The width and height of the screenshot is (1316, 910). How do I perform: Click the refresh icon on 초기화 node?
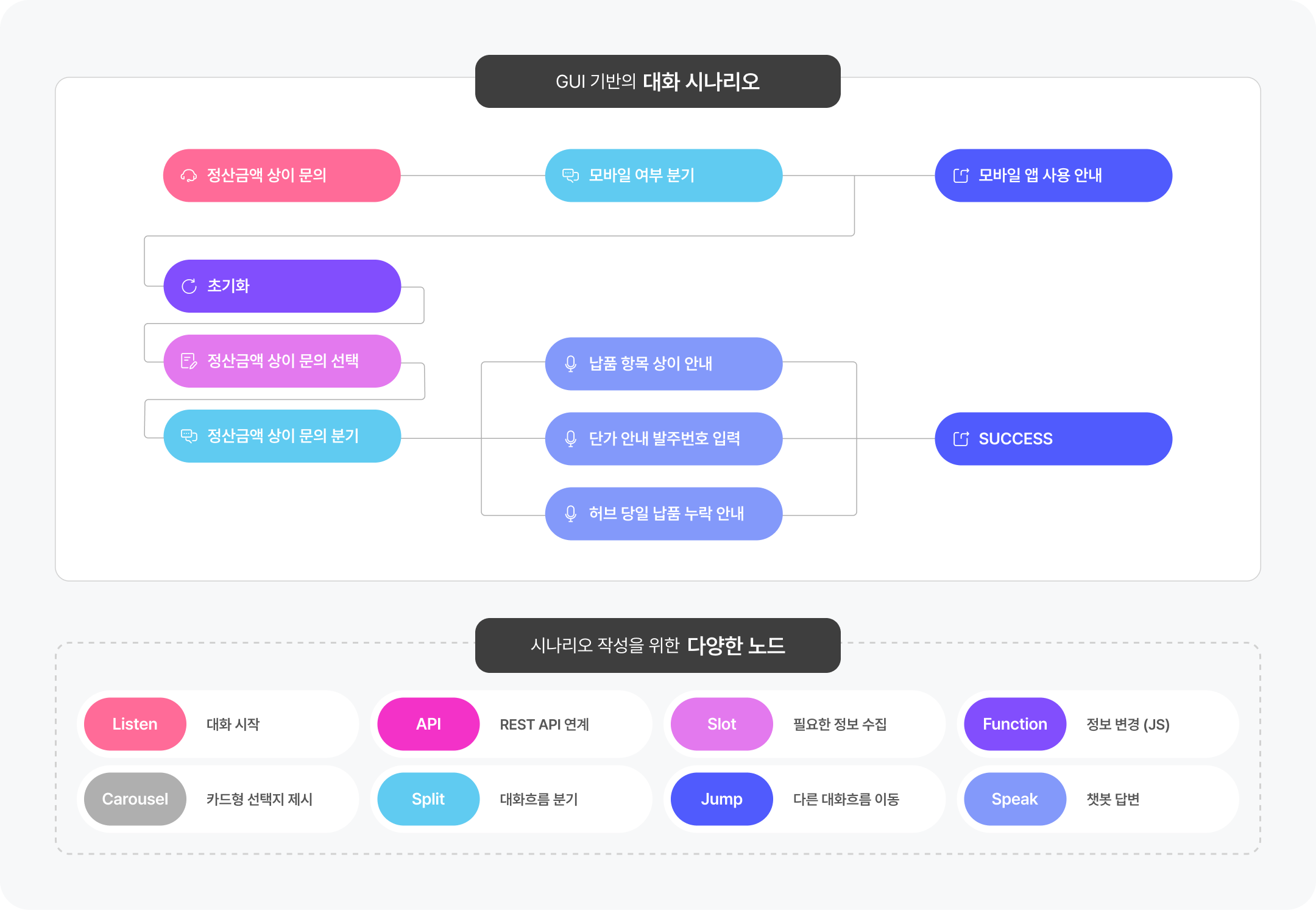tap(189, 286)
